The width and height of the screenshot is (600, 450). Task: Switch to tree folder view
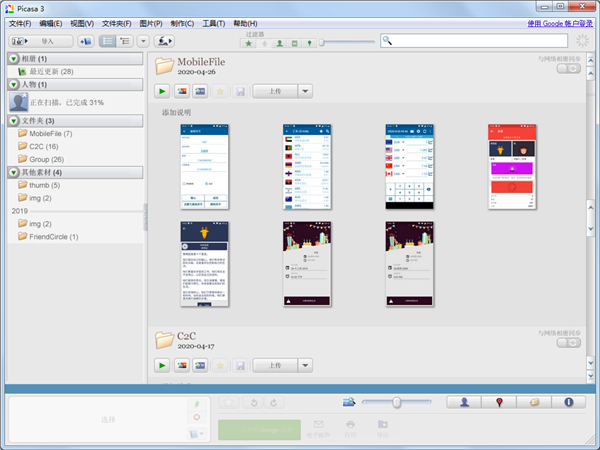pyautogui.click(x=127, y=41)
